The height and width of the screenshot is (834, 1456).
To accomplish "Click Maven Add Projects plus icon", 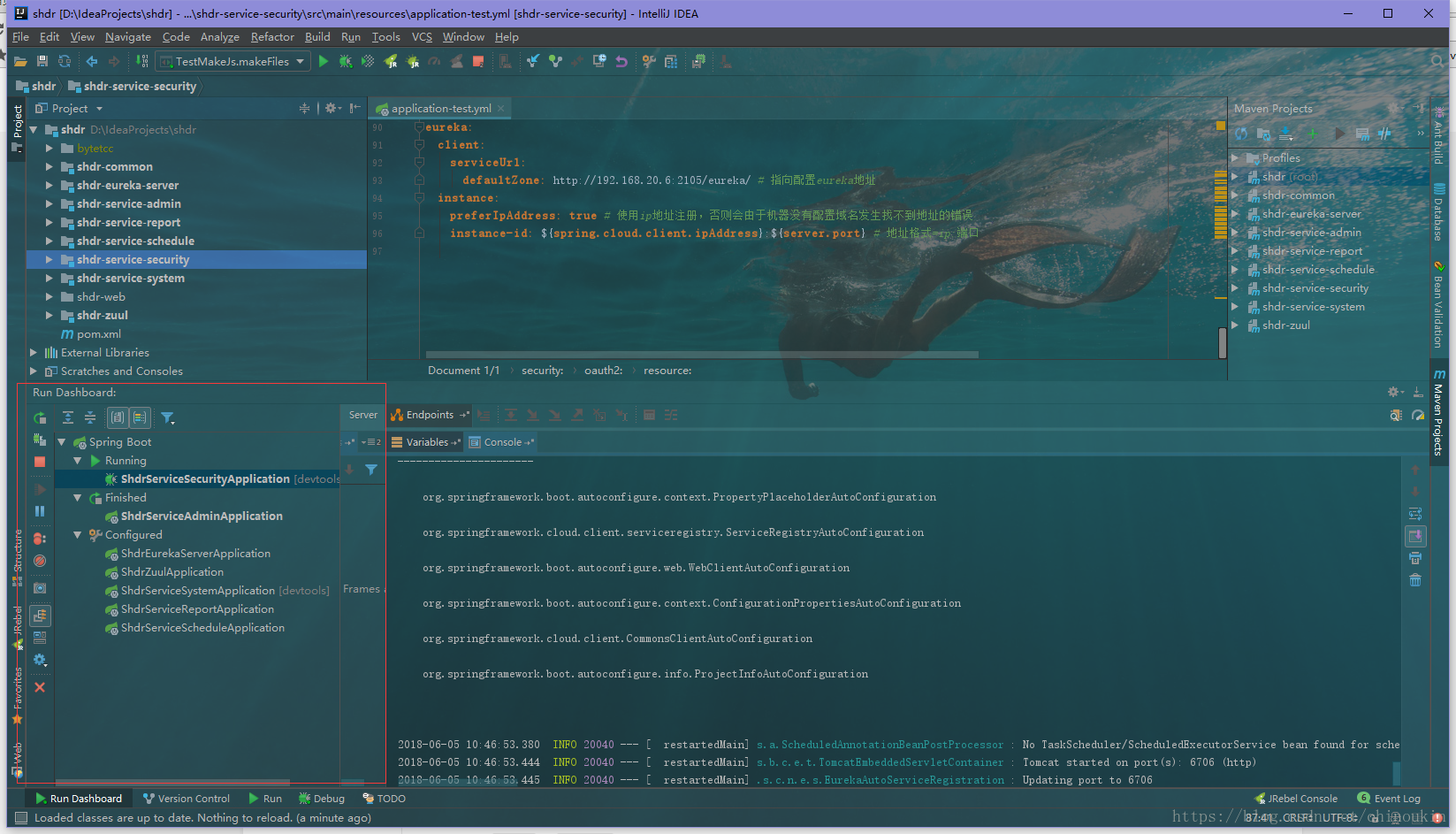I will (1313, 134).
